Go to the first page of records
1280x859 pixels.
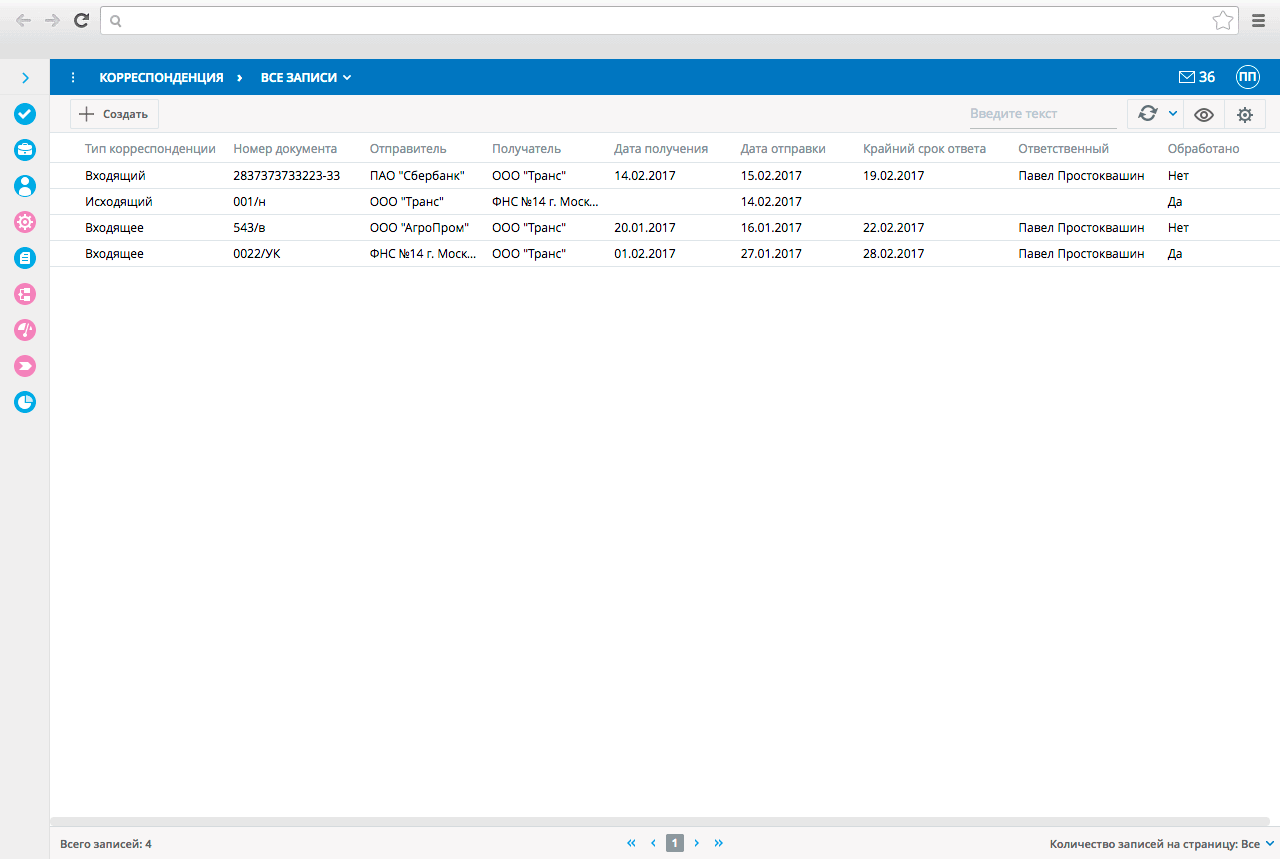coord(632,843)
